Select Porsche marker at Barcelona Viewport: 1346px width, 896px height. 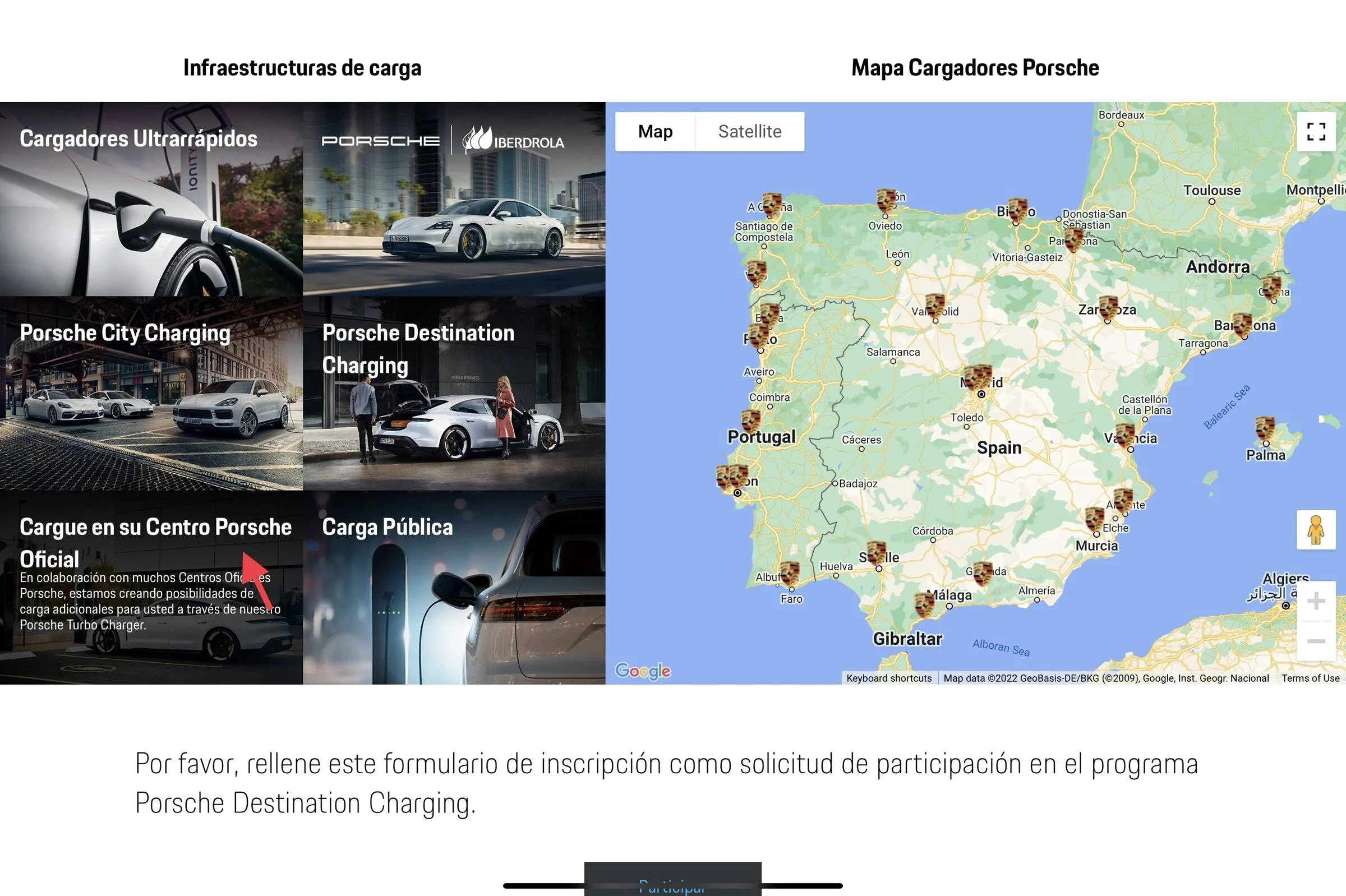[x=1242, y=326]
